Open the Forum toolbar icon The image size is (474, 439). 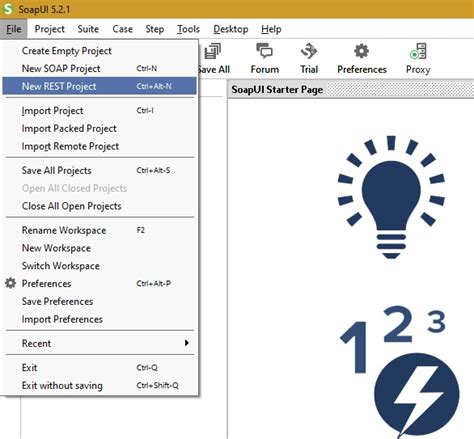point(265,51)
